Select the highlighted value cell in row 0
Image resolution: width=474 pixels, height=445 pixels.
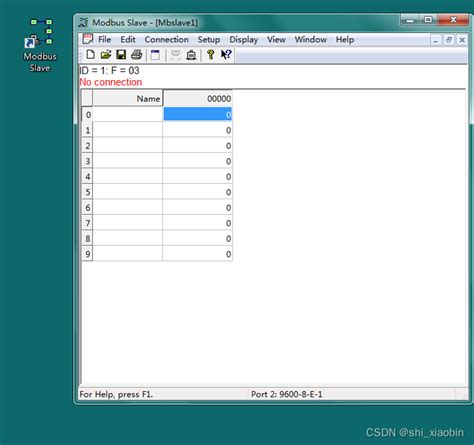198,114
